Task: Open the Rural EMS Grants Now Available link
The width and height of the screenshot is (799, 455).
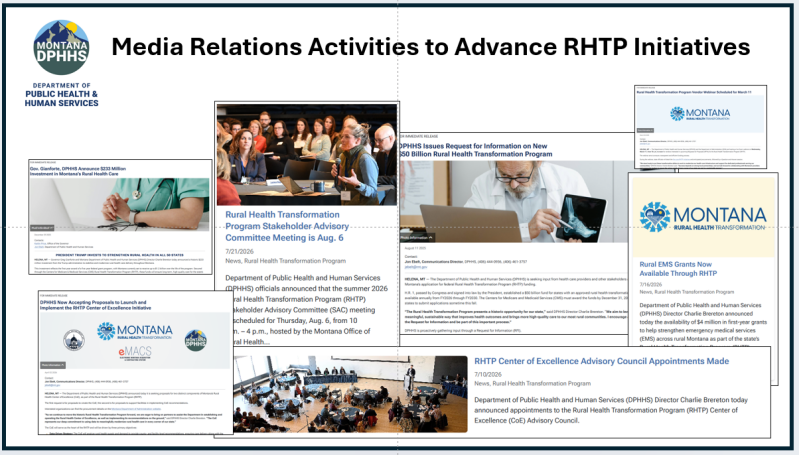Action: pyautogui.click(x=678, y=269)
